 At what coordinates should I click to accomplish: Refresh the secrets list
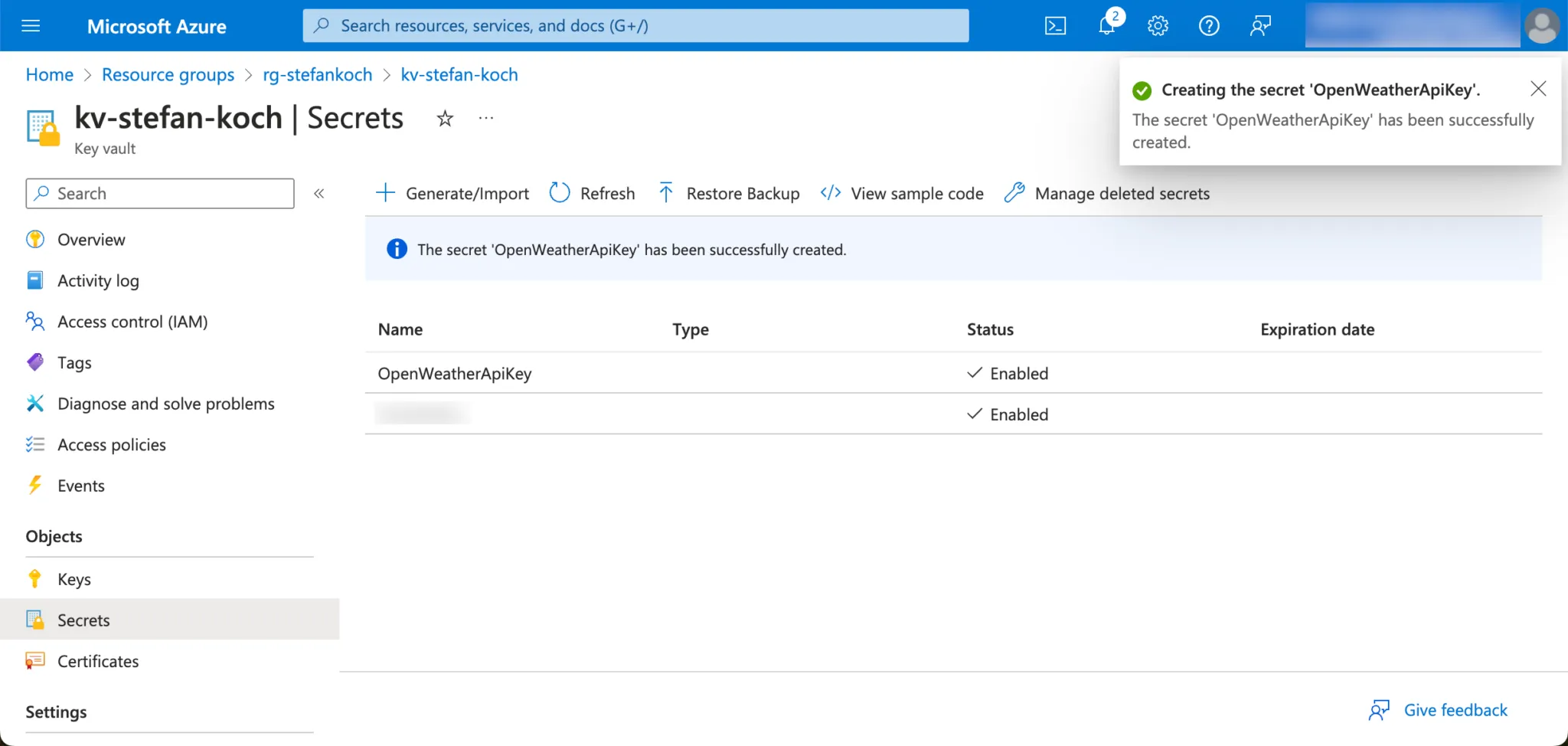point(593,194)
